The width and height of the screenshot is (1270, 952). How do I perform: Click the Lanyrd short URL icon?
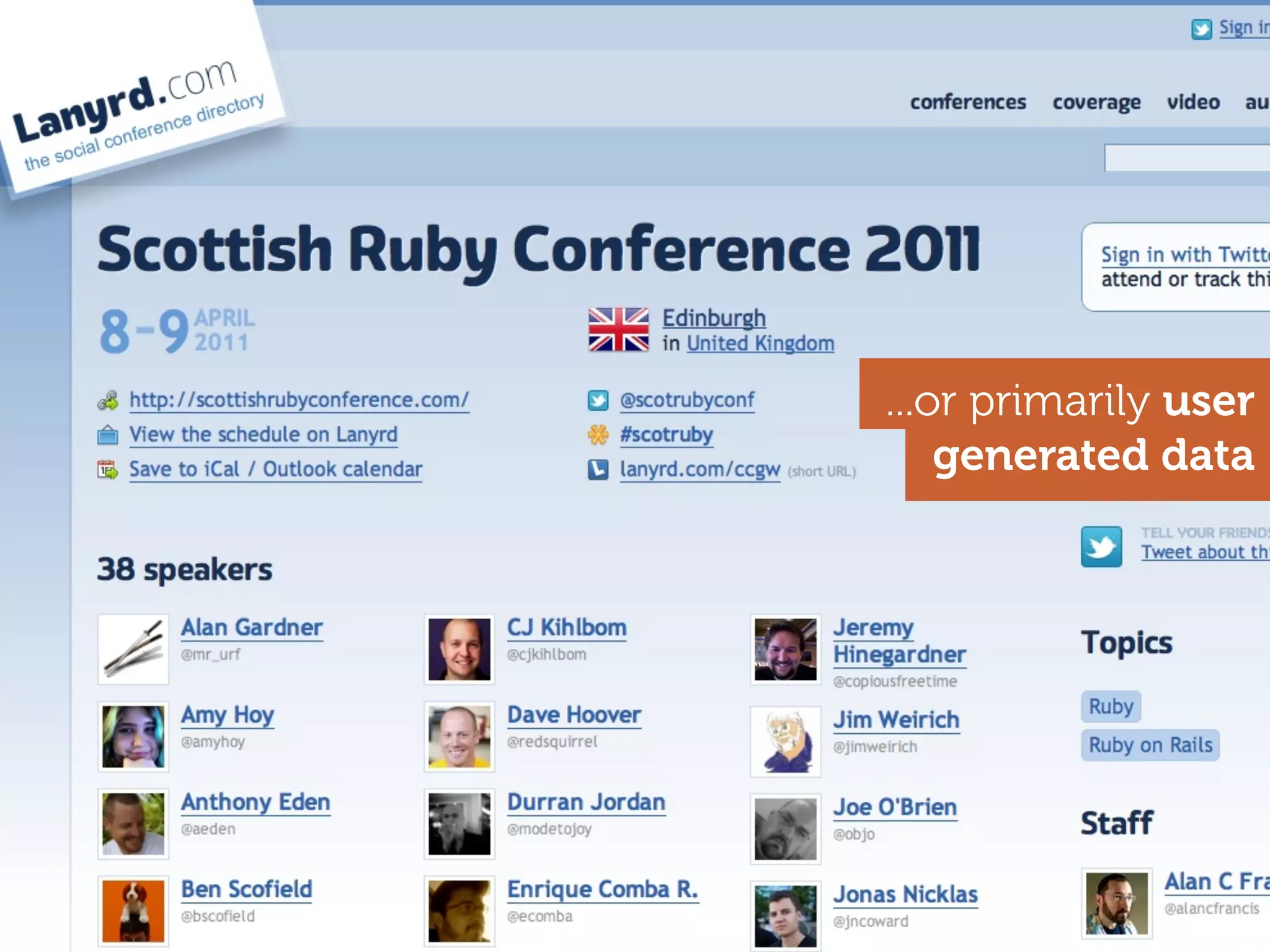click(598, 470)
